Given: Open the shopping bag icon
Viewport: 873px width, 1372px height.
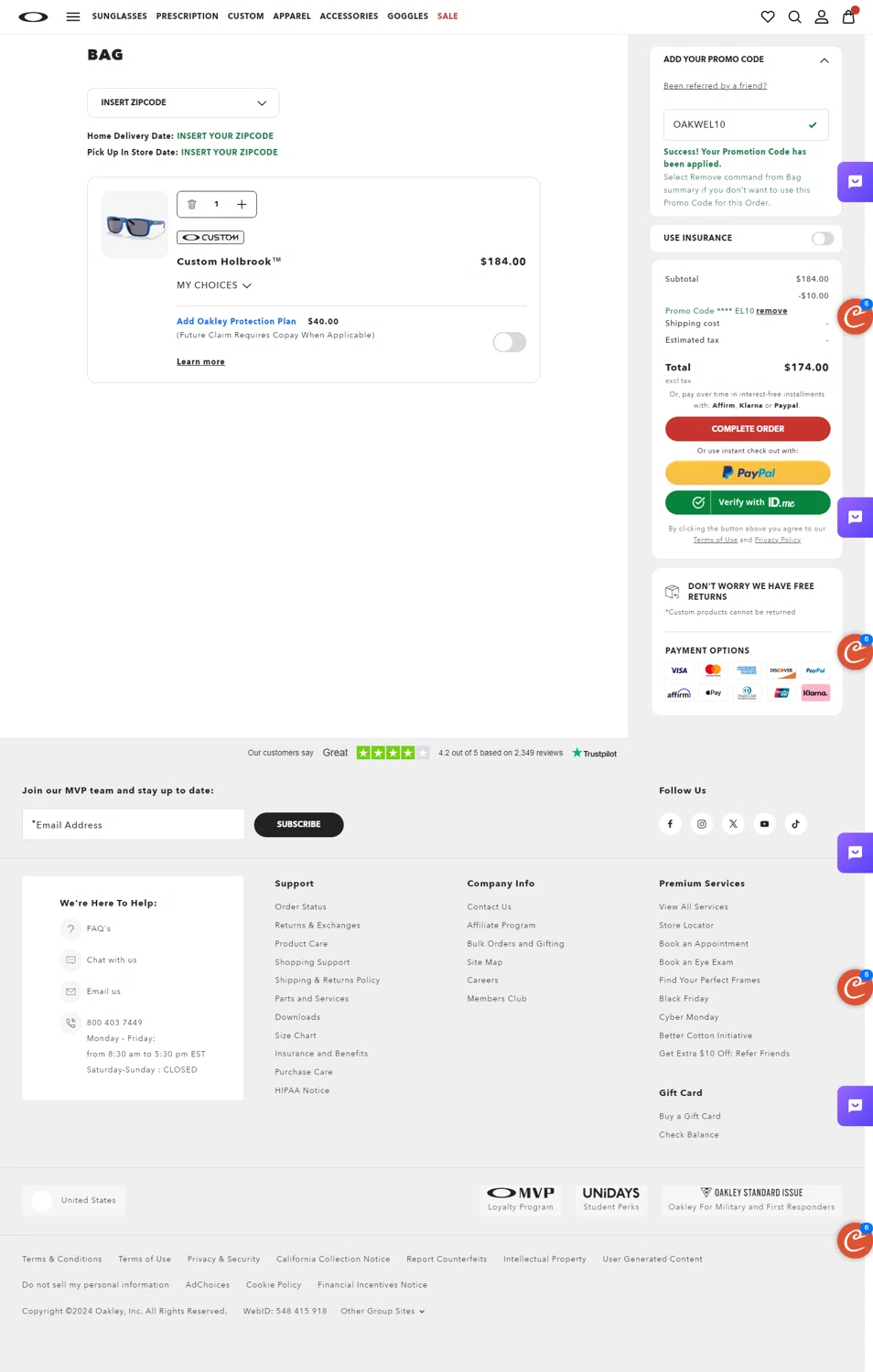Looking at the screenshot, I should [x=849, y=16].
